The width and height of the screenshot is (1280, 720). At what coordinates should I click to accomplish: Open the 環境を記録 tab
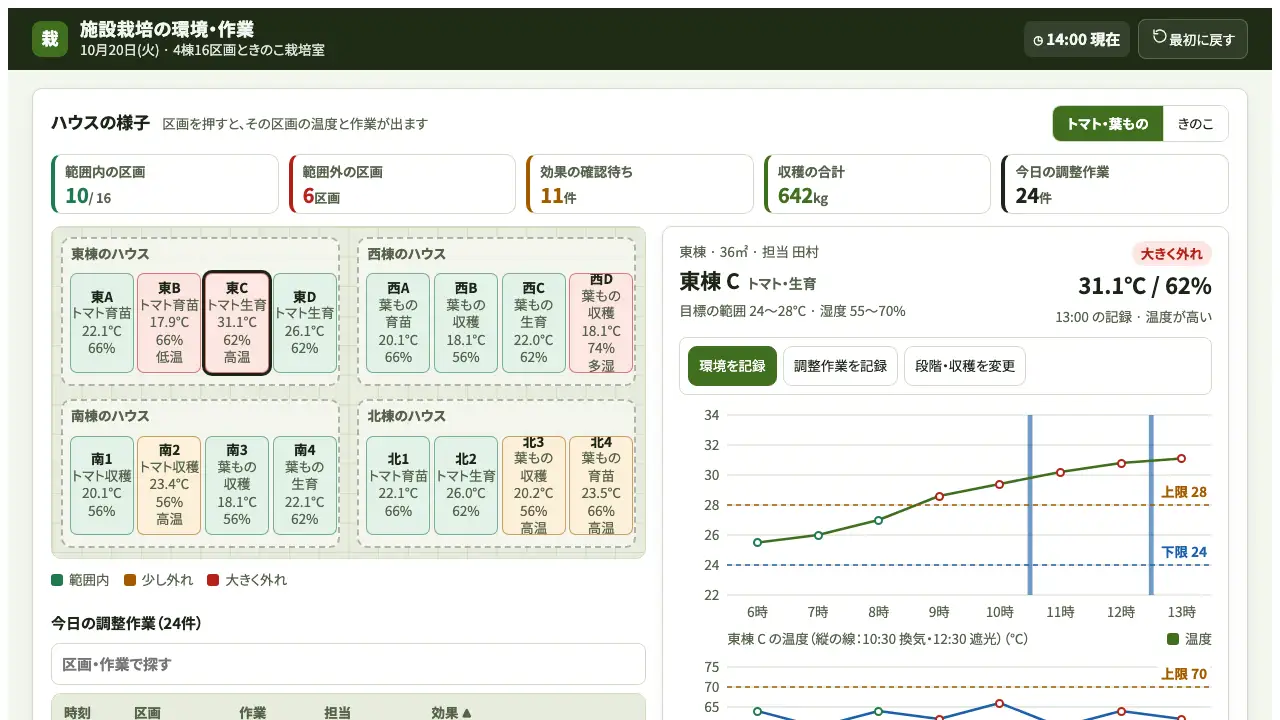coord(732,366)
